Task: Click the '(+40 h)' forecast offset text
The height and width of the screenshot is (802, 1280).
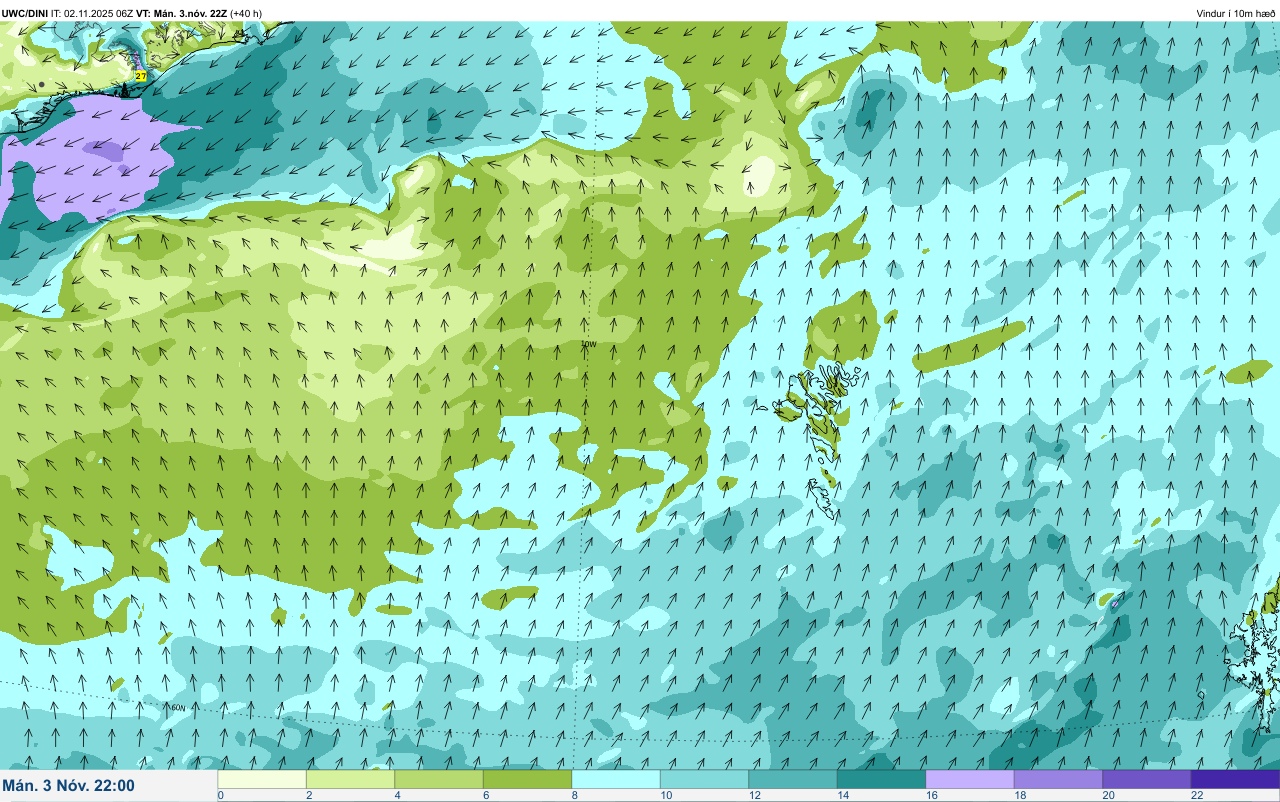Action: pyautogui.click(x=246, y=13)
